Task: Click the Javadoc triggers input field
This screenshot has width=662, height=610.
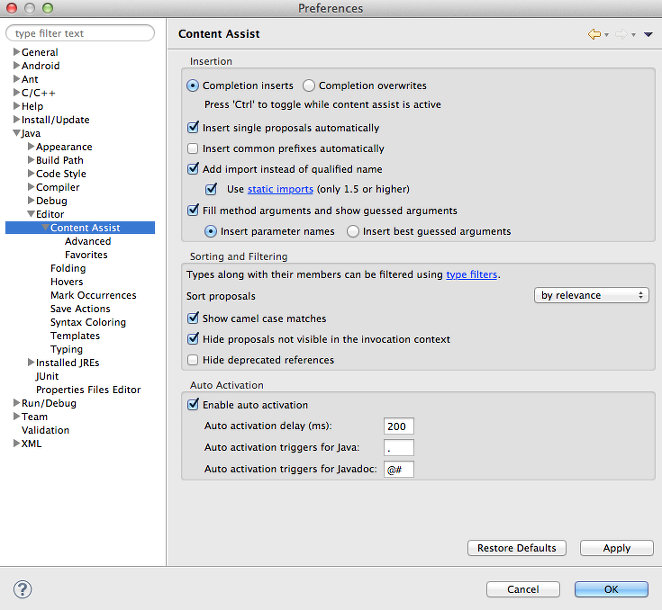Action: (399, 469)
